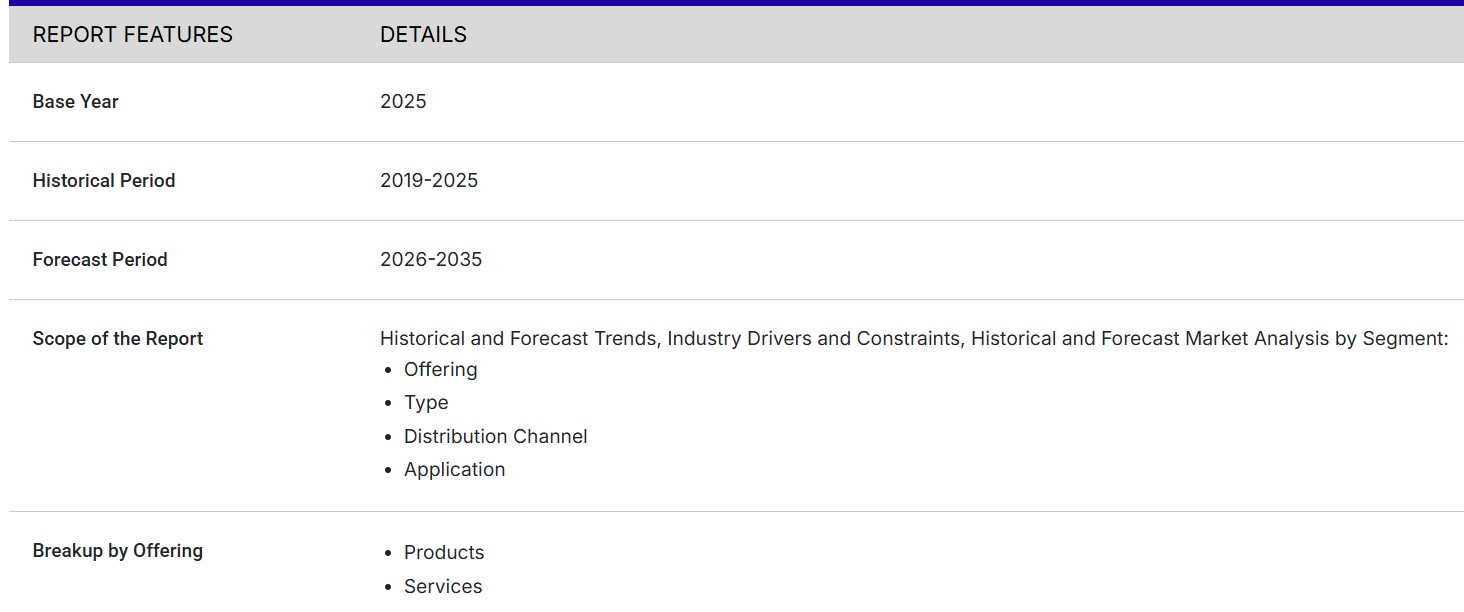Click the Distribution Channel bullet item

tap(495, 437)
